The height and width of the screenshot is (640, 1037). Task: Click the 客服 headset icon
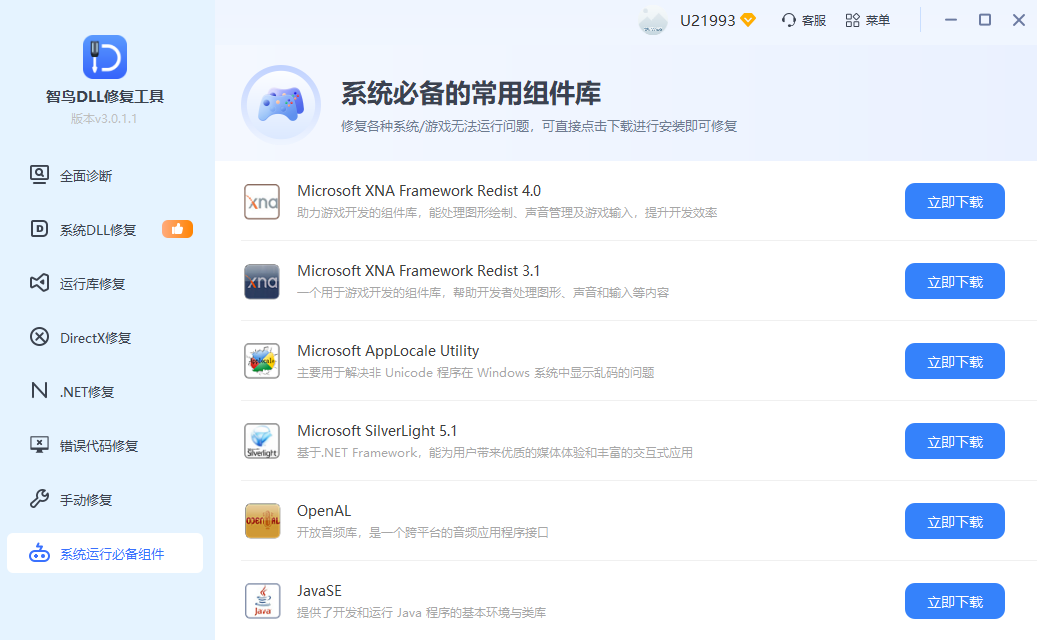(788, 20)
